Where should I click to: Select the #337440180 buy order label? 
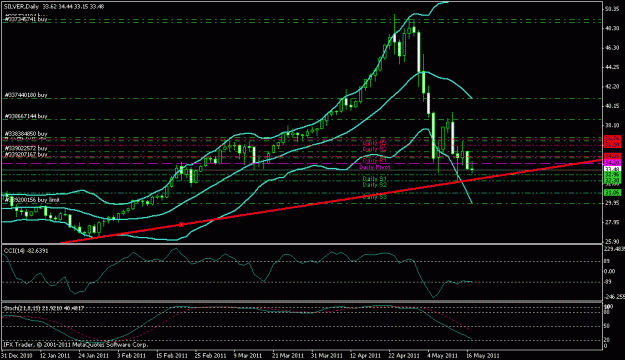click(x=26, y=95)
